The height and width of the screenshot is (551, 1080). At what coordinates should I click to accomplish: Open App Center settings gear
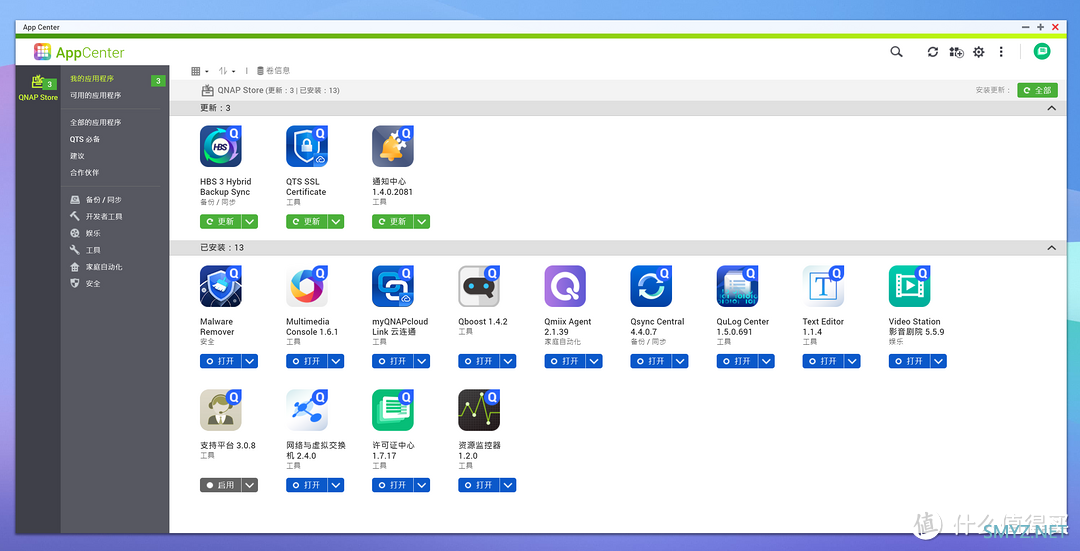(979, 52)
